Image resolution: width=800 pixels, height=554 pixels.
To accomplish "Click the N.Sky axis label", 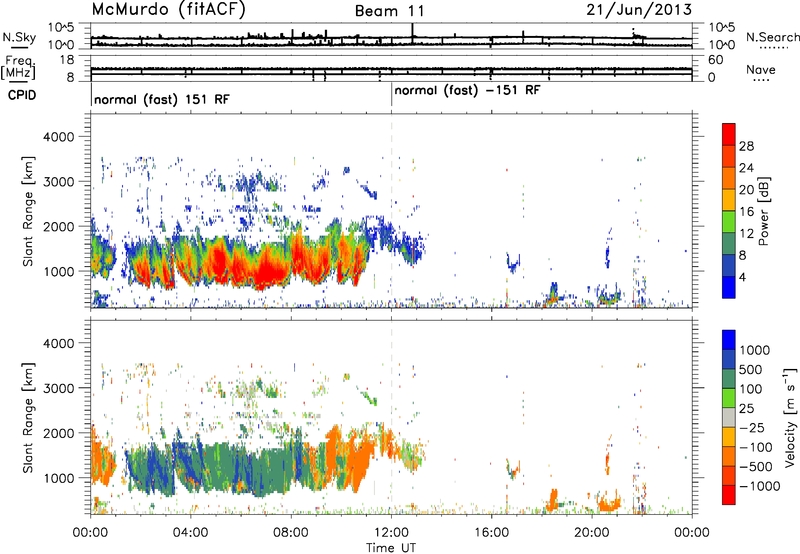I will [x=19, y=37].
